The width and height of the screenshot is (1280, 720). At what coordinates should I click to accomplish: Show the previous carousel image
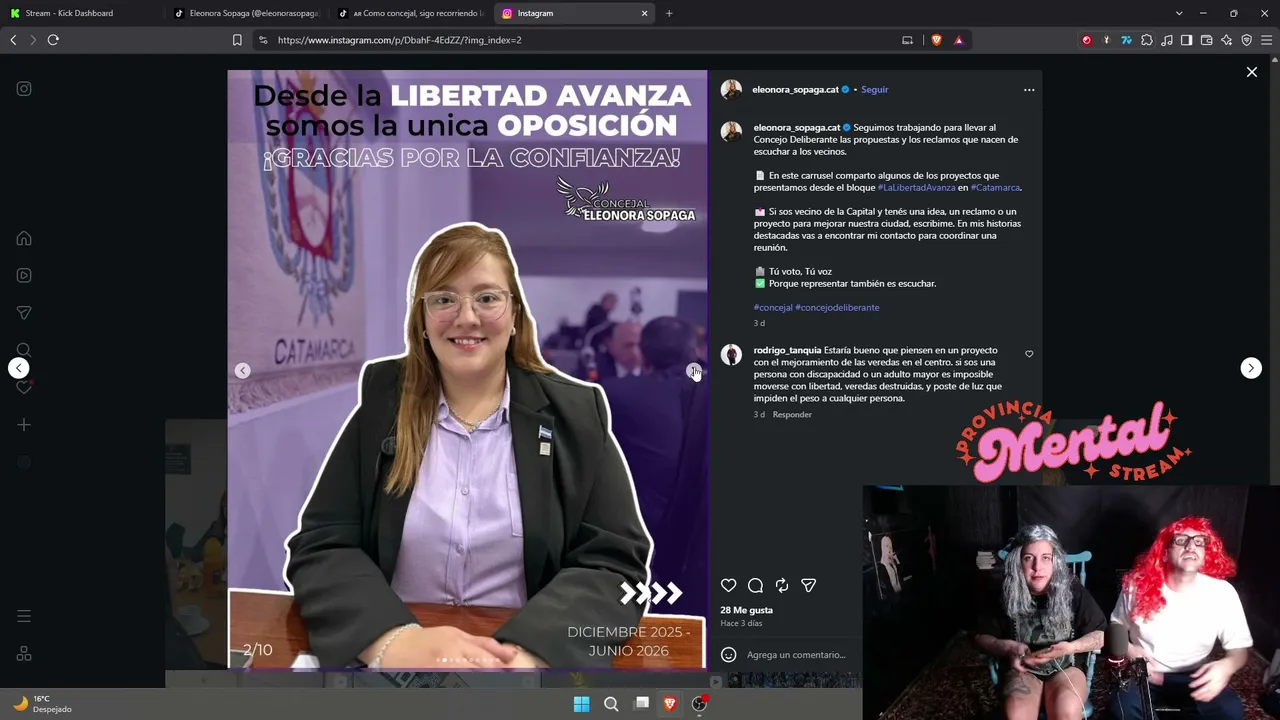tap(243, 371)
